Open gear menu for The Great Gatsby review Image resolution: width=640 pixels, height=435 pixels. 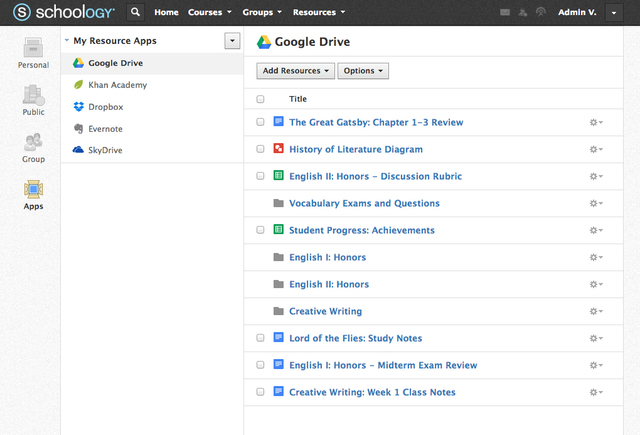596,122
